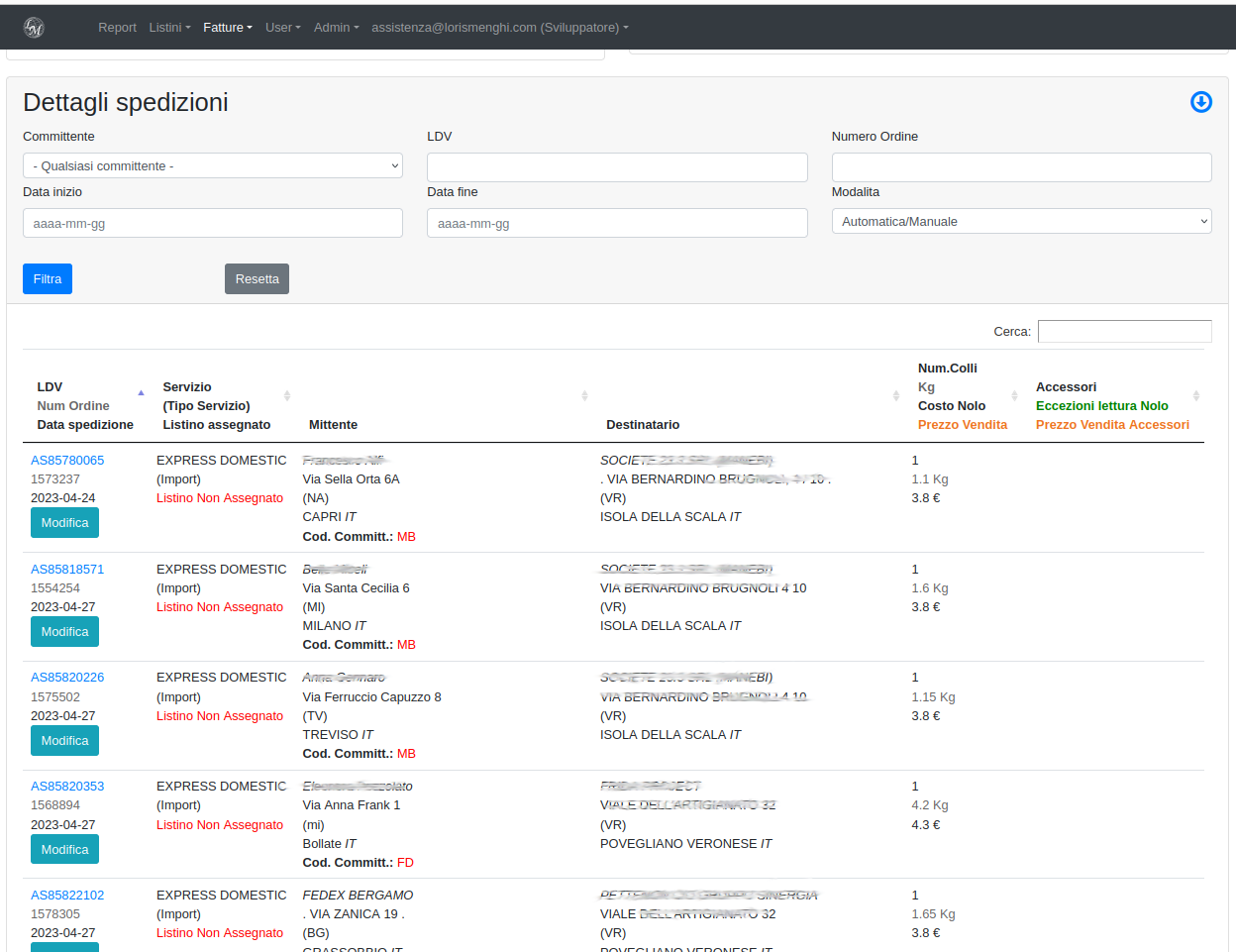
Task: Focus the Cerca search field
Action: [x=1124, y=332]
